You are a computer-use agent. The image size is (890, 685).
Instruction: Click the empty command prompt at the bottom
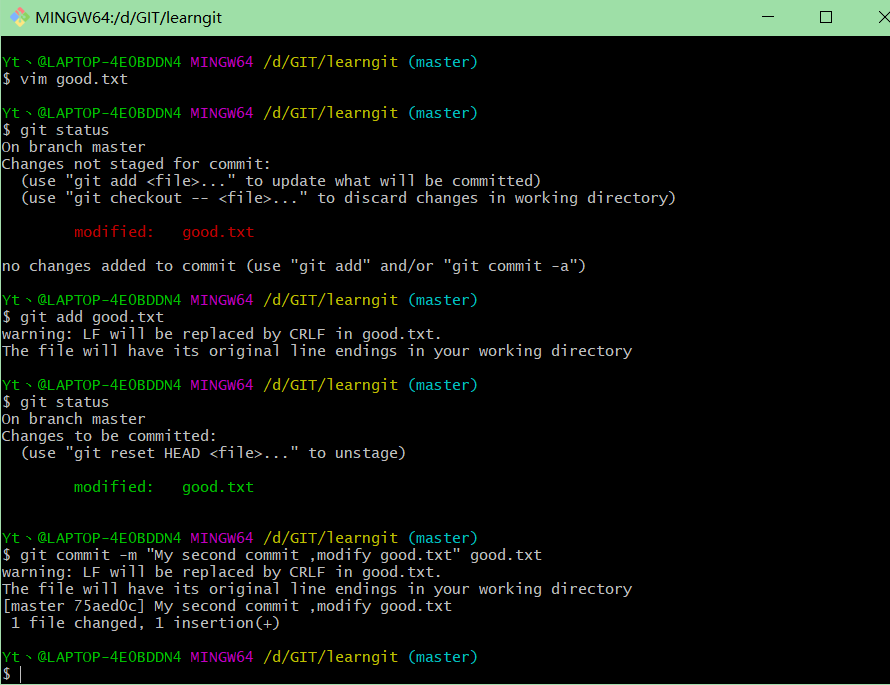tap(11, 674)
